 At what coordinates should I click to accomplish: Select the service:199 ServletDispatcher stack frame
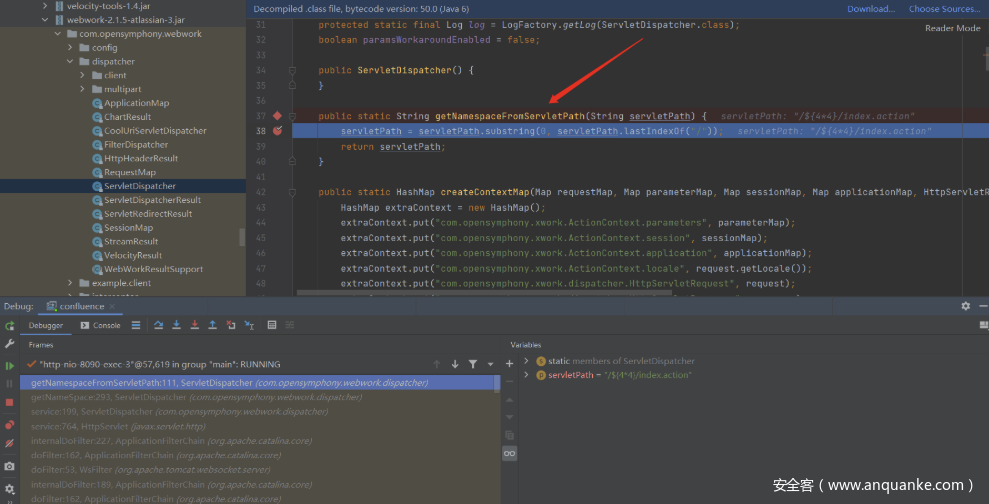[178, 411]
